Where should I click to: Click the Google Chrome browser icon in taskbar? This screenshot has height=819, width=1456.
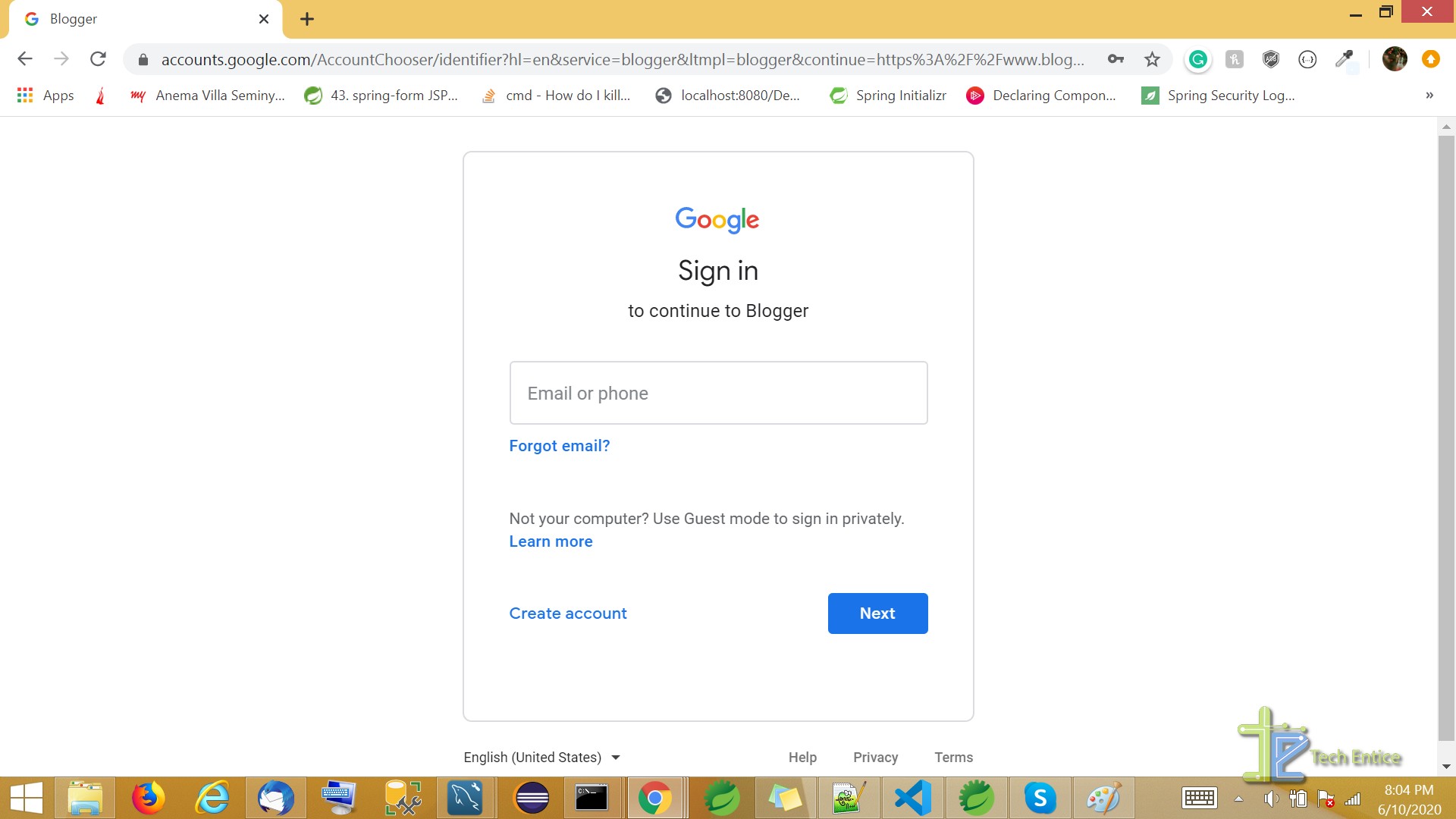click(655, 797)
